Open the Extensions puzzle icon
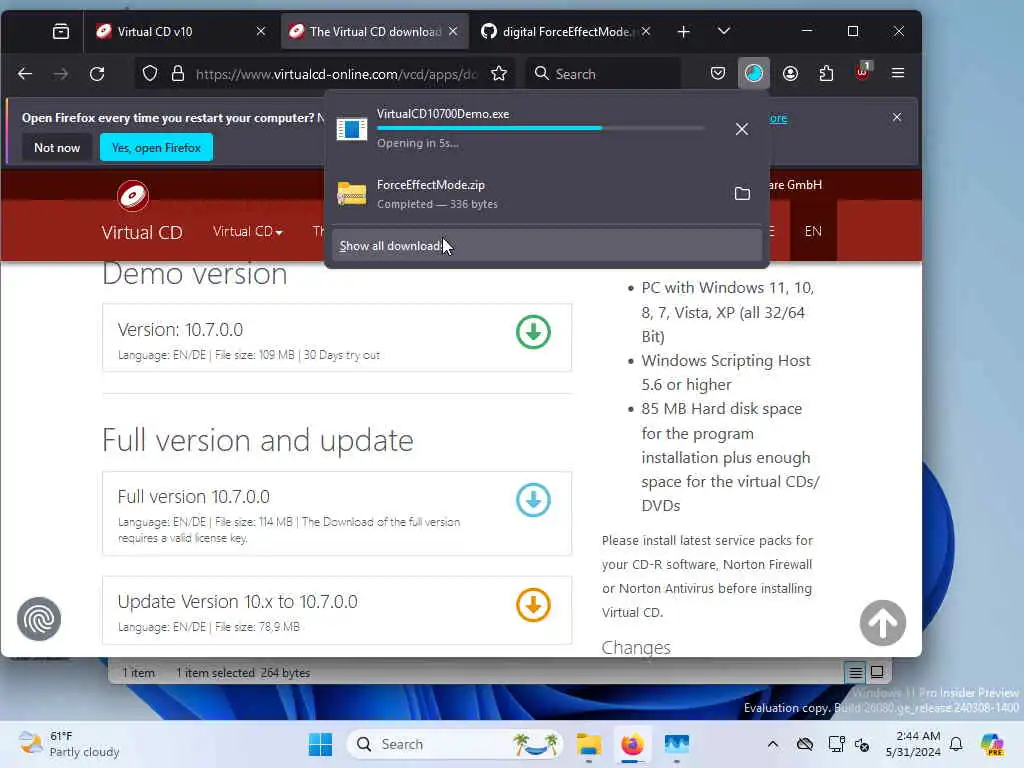 826,73
